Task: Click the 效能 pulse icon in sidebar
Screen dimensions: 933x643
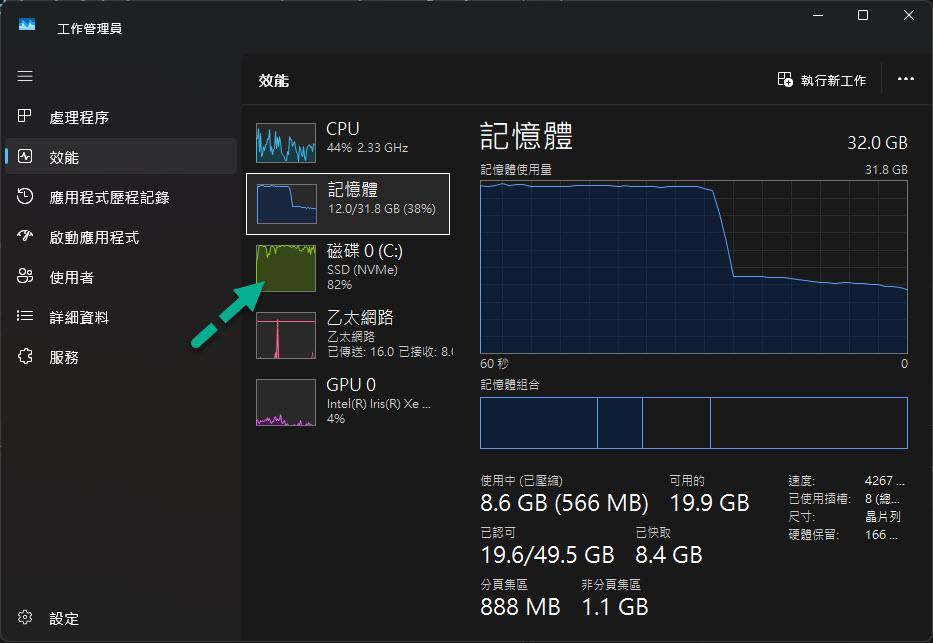Action: 26,157
